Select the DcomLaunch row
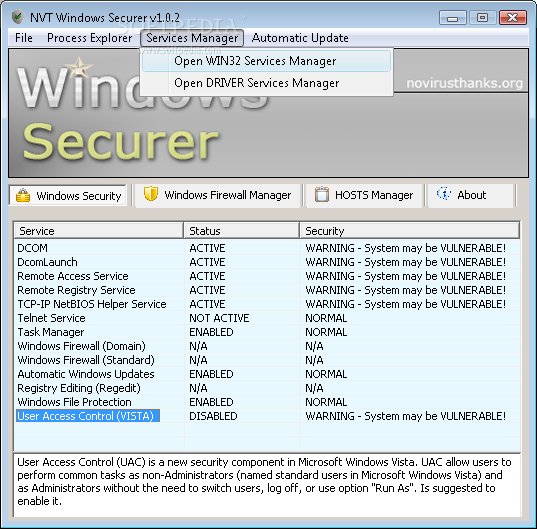This screenshot has height=529, width=537. click(x=267, y=262)
